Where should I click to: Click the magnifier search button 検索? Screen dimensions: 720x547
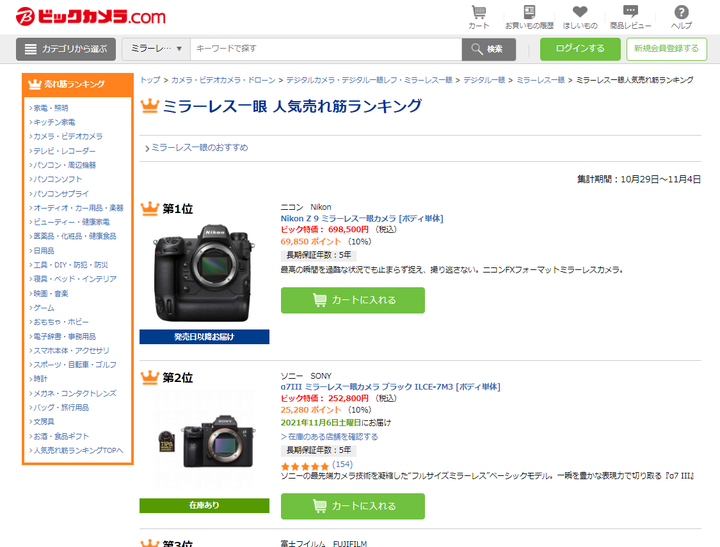(489, 49)
